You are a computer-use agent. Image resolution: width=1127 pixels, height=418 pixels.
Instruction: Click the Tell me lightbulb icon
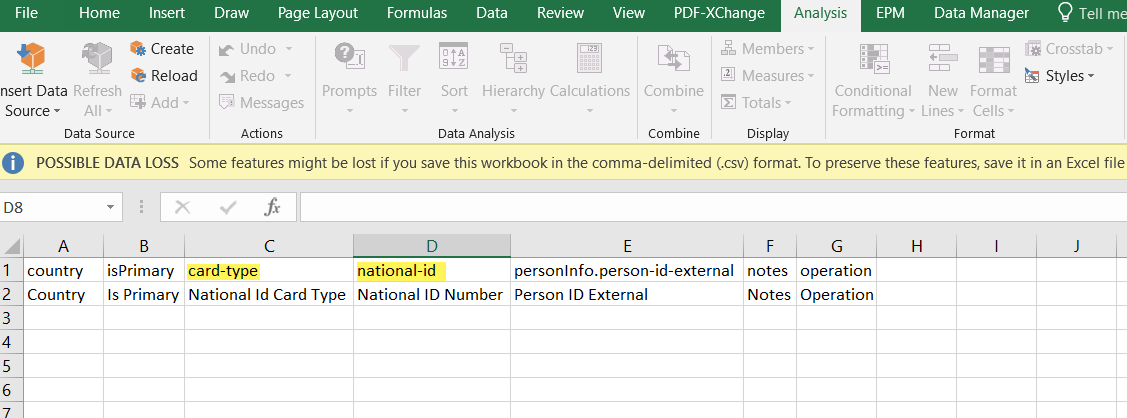[1064, 13]
